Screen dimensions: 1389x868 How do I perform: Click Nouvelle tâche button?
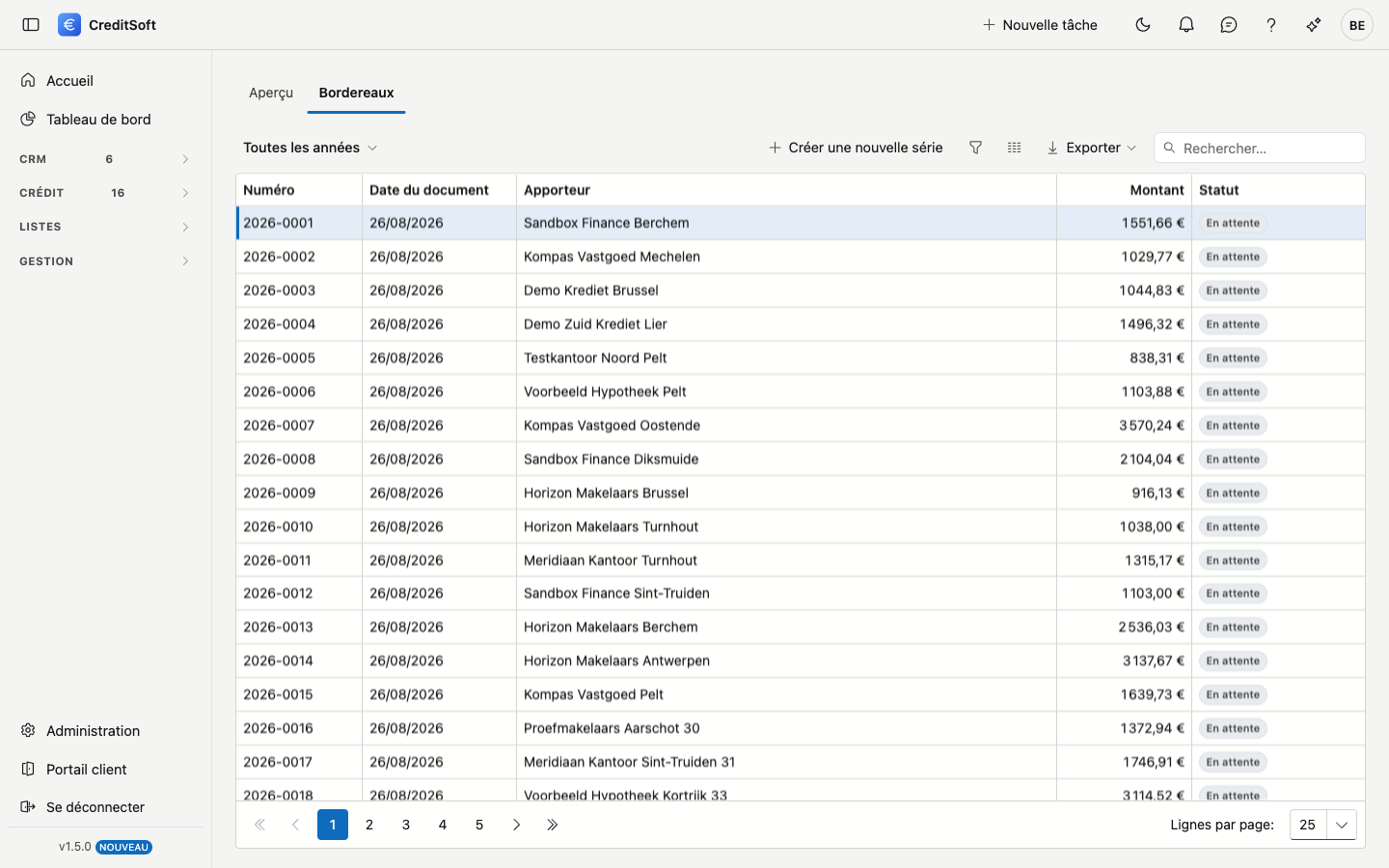[x=1040, y=25]
